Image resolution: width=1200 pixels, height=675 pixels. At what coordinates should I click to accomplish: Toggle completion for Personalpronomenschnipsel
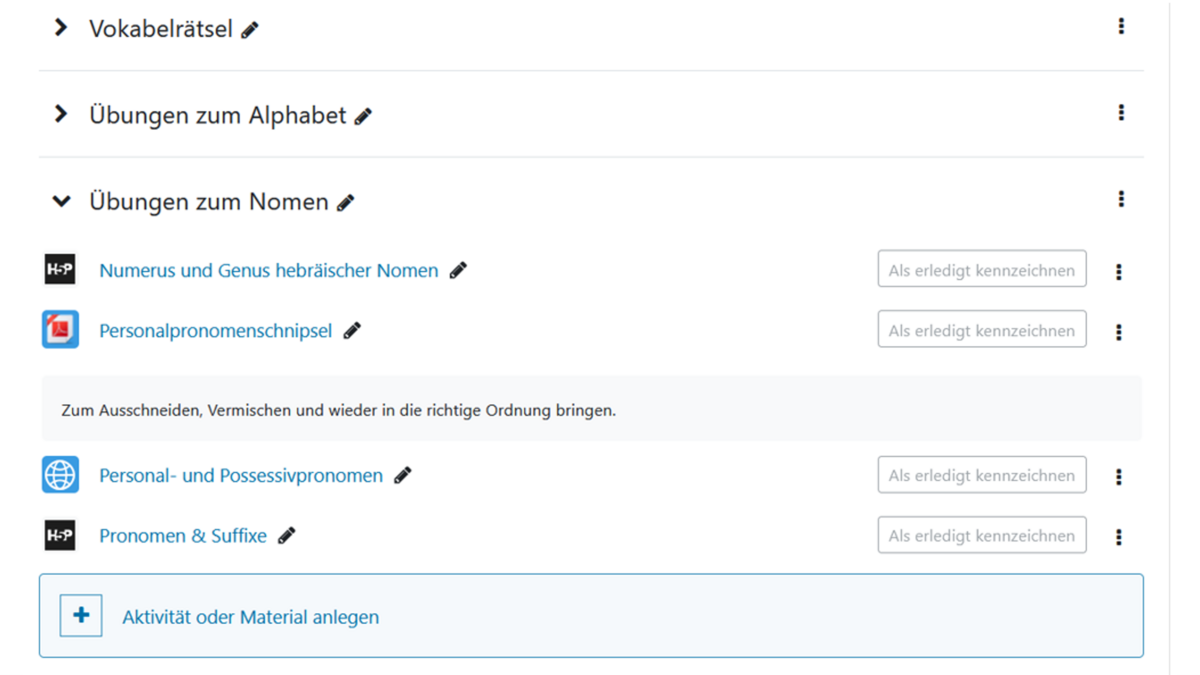[981, 330]
